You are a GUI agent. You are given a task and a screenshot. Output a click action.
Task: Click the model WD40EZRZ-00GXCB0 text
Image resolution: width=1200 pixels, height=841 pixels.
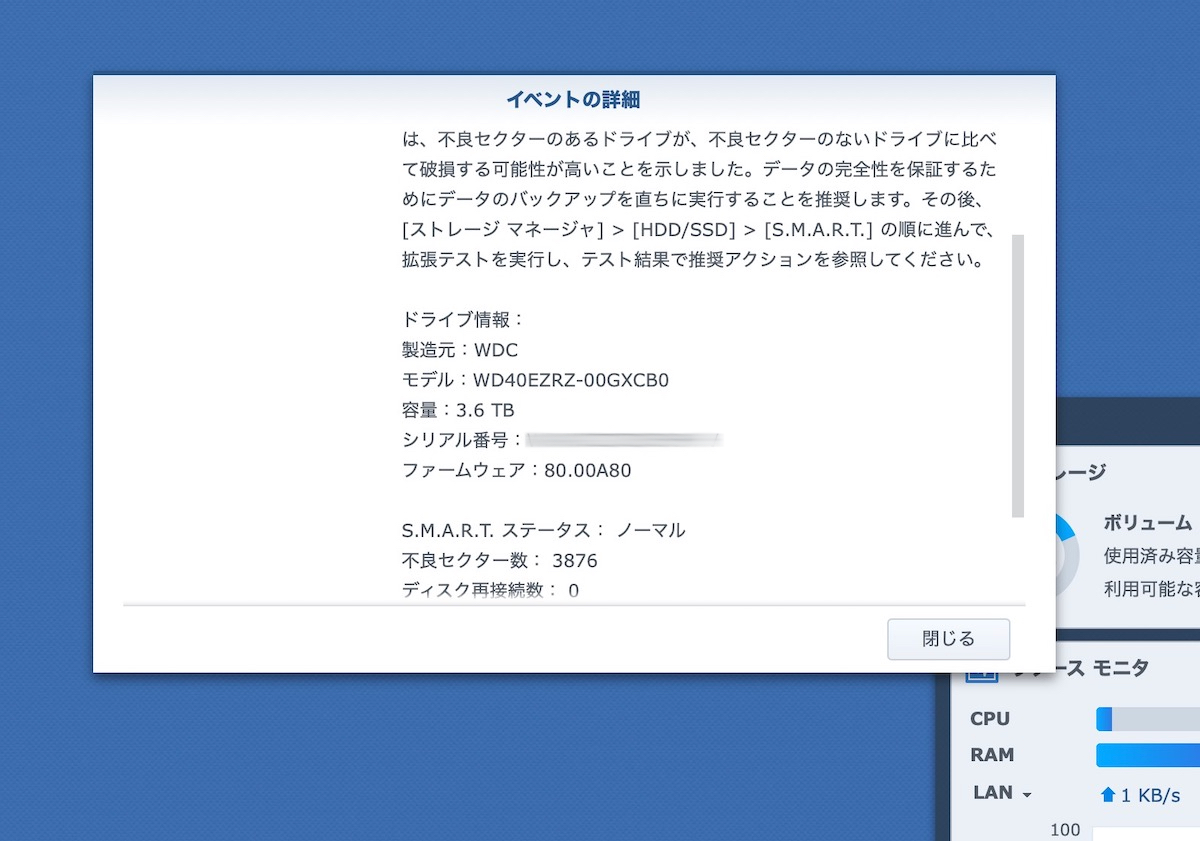[x=570, y=380]
